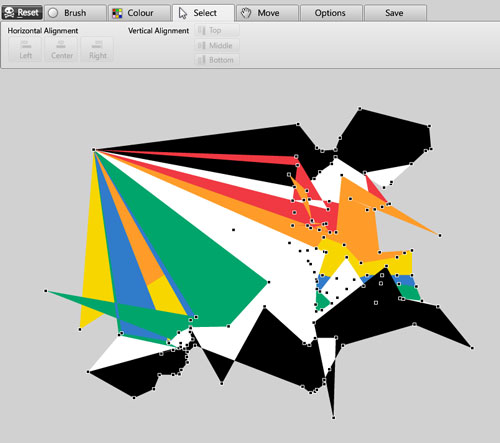500x443 pixels.
Task: Open the Colour tab
Action: click(x=140, y=13)
